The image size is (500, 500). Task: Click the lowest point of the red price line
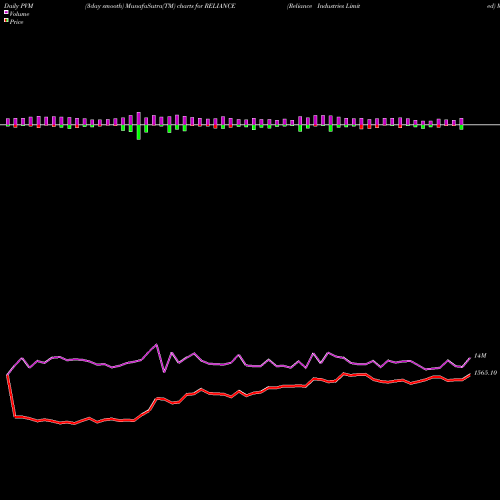[74, 424]
